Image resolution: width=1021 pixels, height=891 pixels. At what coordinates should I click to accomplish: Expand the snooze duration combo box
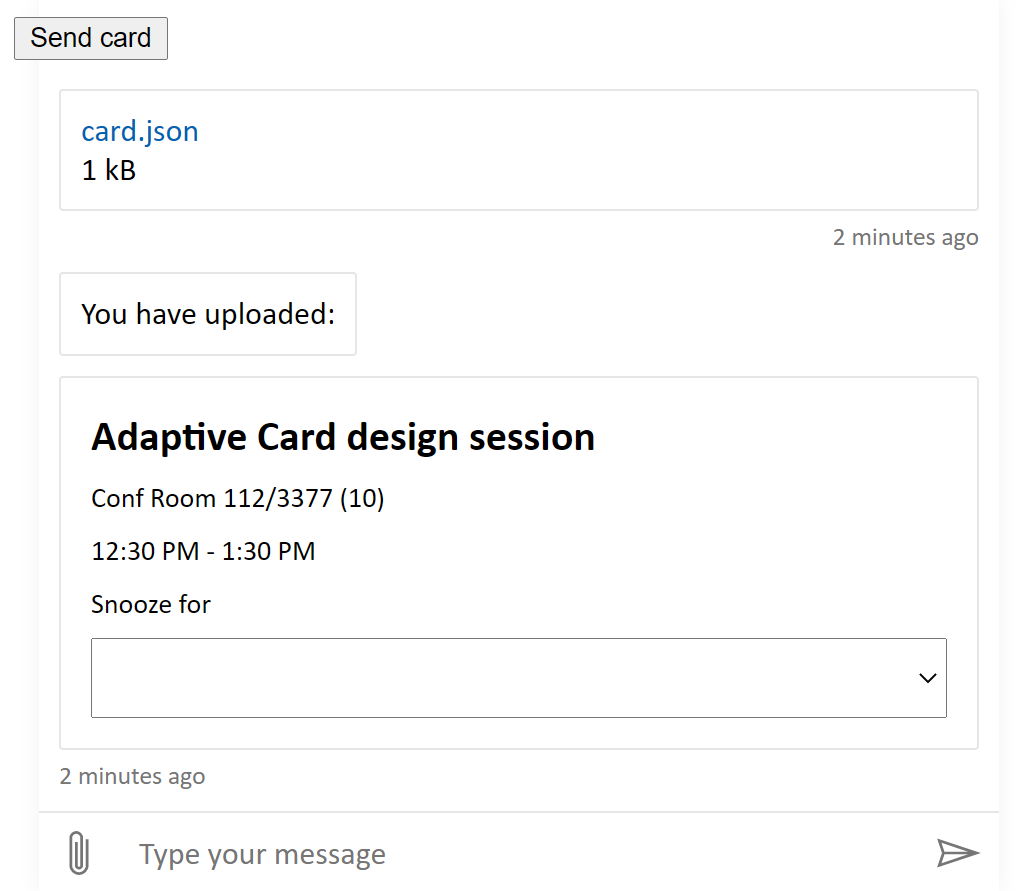tap(518, 677)
